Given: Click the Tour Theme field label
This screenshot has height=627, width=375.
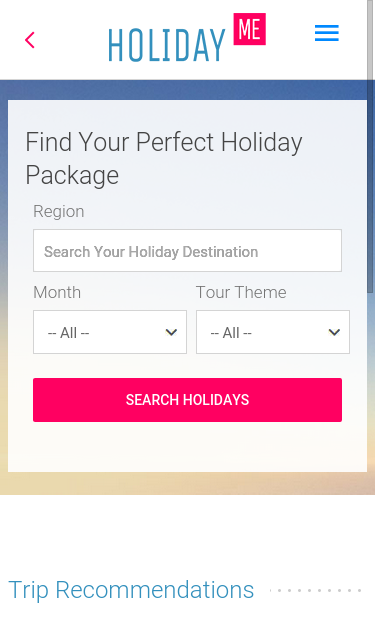Looking at the screenshot, I should tap(241, 293).
